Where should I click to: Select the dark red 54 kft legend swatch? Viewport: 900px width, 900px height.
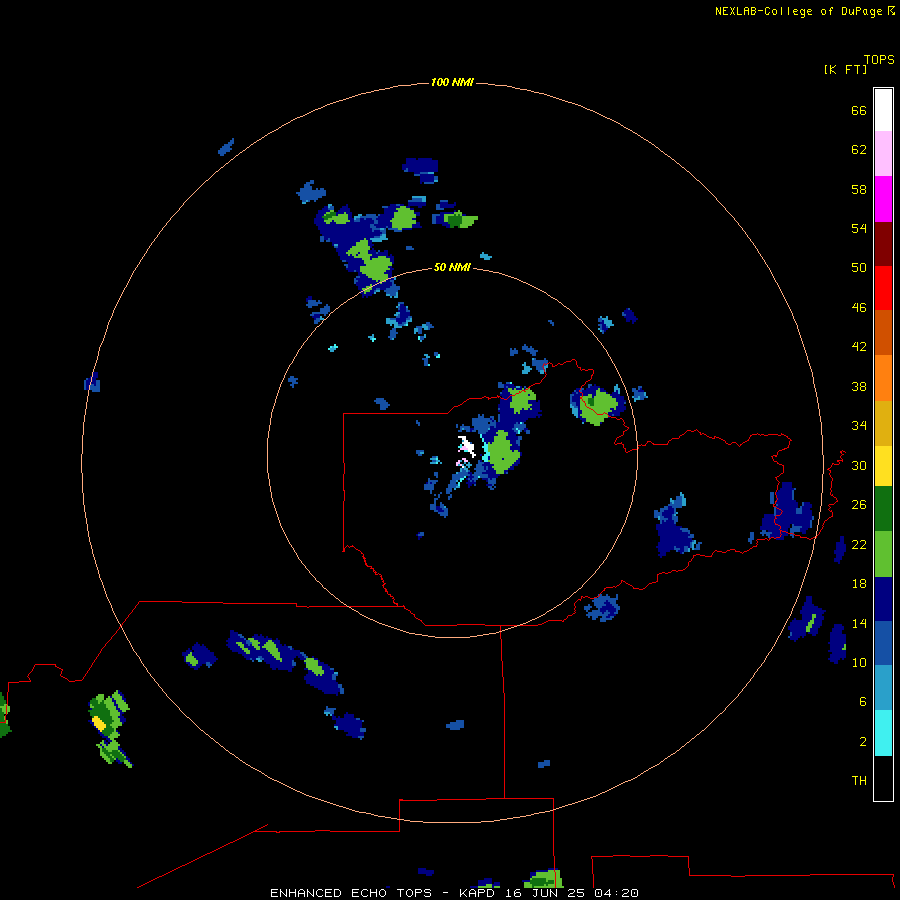pyautogui.click(x=883, y=243)
